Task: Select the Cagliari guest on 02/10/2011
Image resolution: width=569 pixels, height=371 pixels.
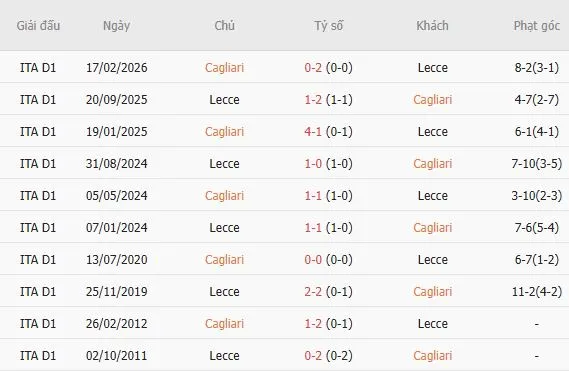Action: [x=433, y=355]
